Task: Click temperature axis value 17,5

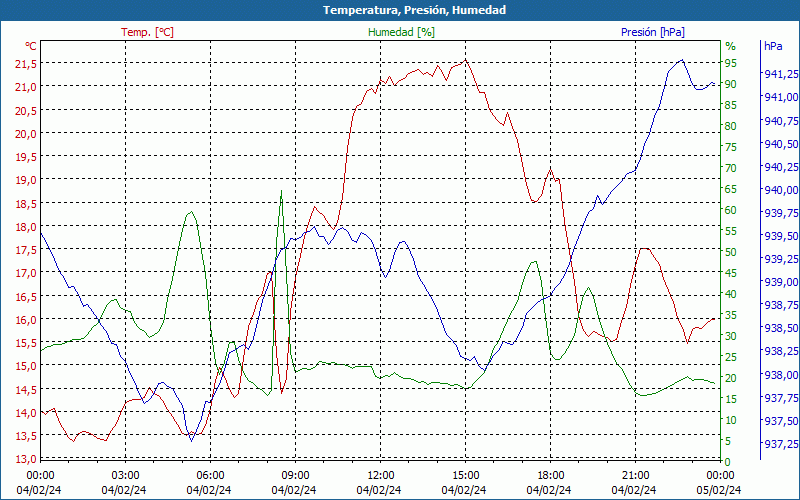Action: [x=27, y=250]
